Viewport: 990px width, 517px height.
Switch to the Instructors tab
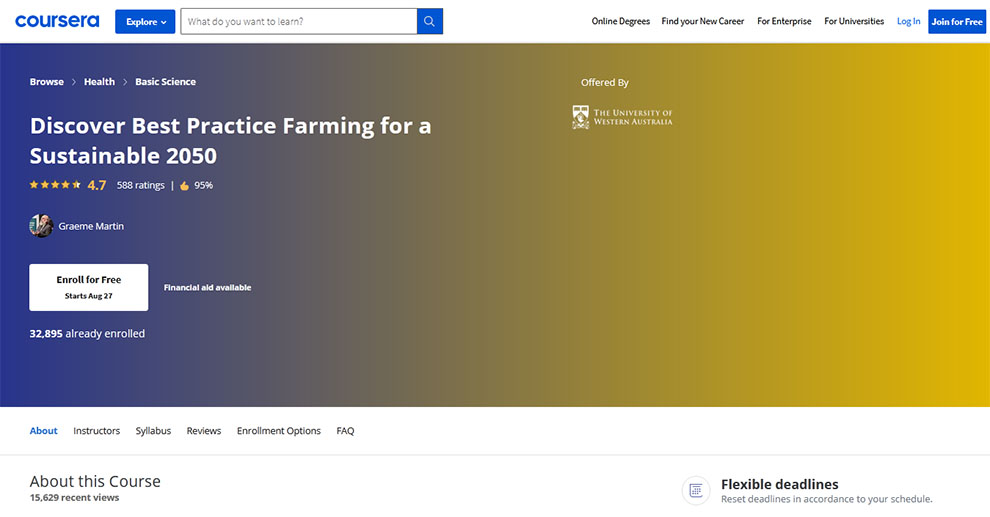pyautogui.click(x=97, y=431)
